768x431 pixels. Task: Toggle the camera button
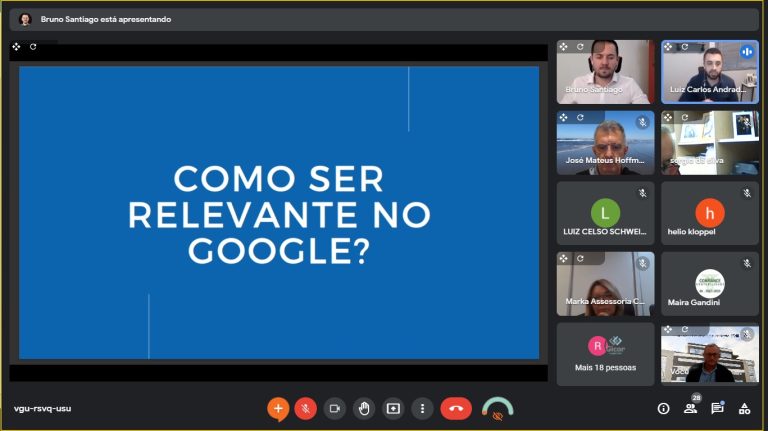tap(335, 408)
